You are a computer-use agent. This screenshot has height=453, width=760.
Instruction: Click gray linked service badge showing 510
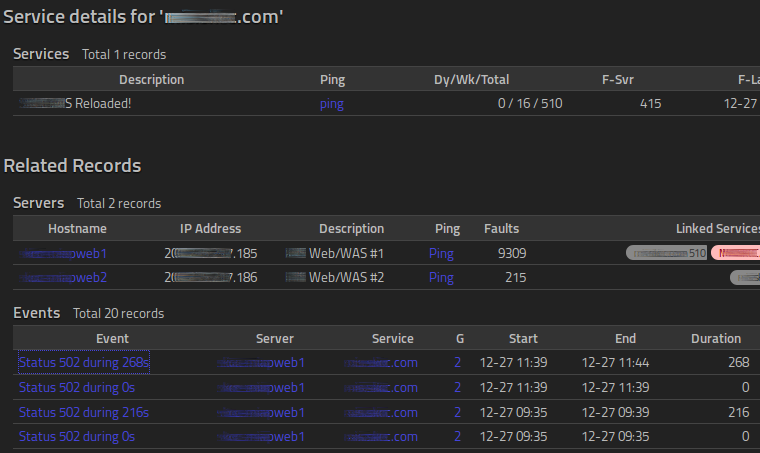(666, 253)
